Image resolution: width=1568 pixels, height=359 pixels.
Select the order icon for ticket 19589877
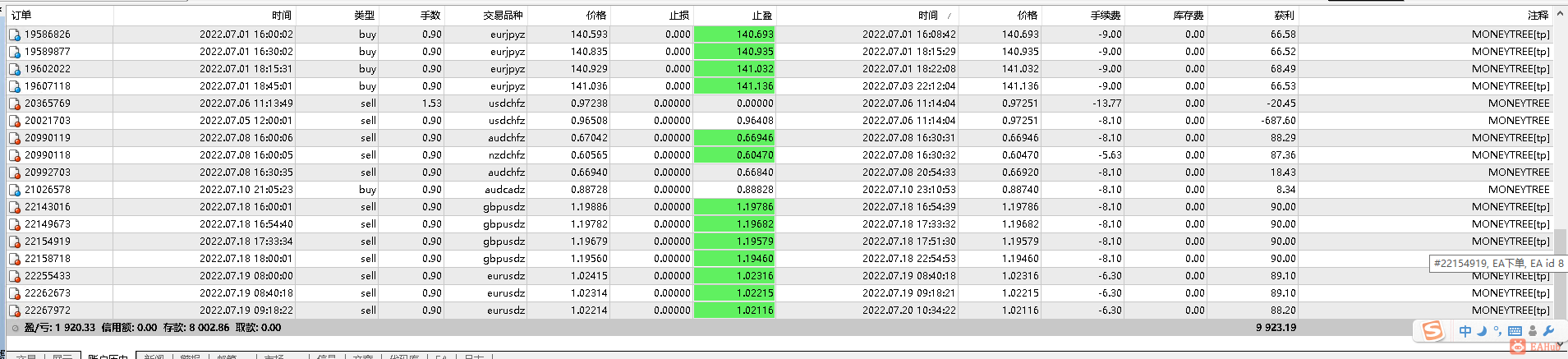click(15, 52)
